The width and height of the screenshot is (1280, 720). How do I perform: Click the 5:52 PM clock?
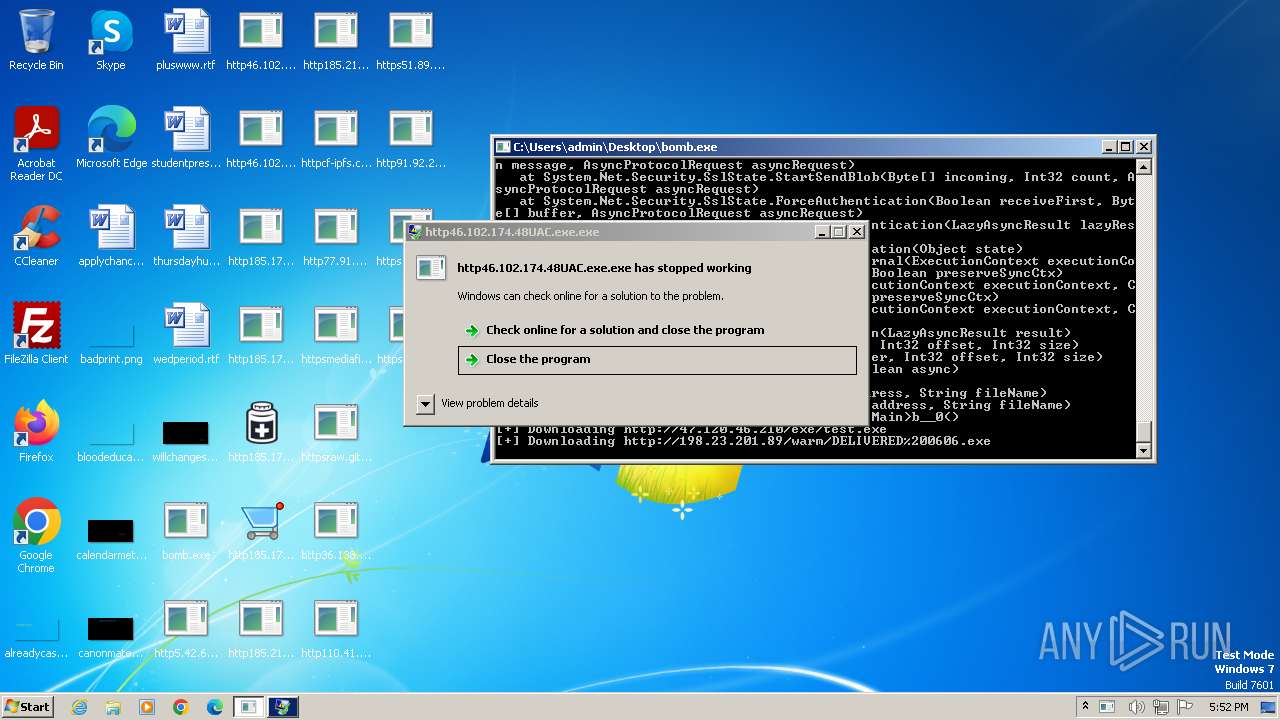[1228, 707]
